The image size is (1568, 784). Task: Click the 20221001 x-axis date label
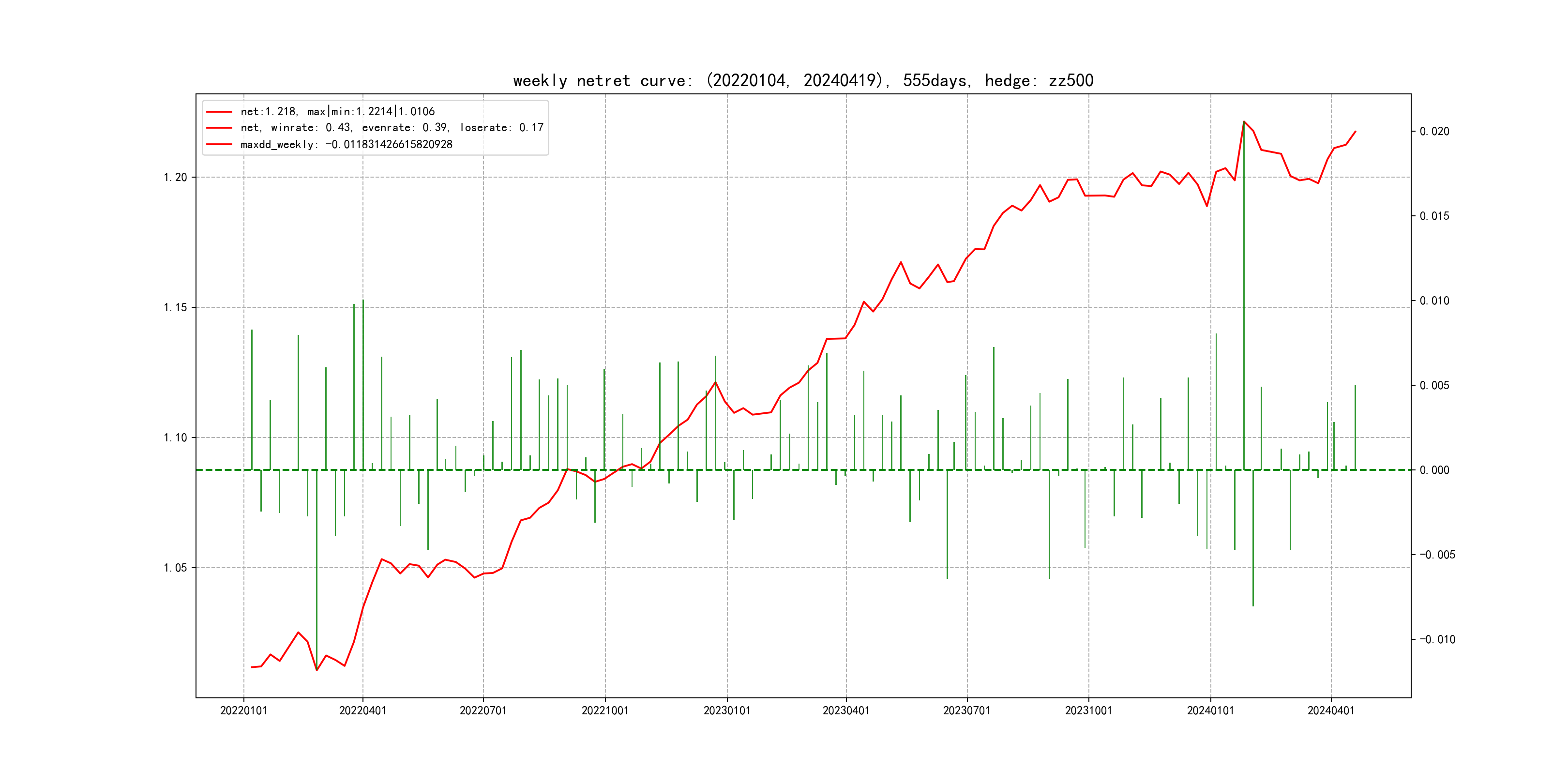(x=605, y=710)
